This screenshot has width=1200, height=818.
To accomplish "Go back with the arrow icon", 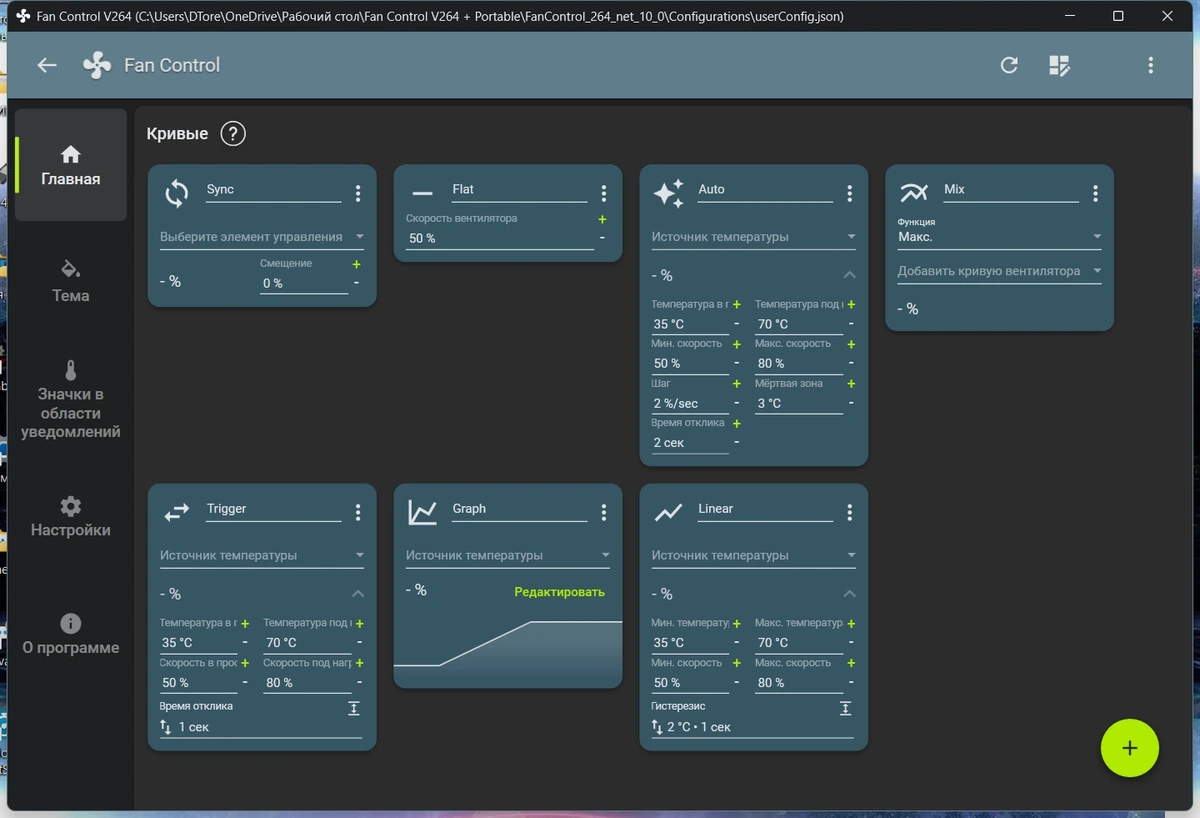I will (x=47, y=65).
